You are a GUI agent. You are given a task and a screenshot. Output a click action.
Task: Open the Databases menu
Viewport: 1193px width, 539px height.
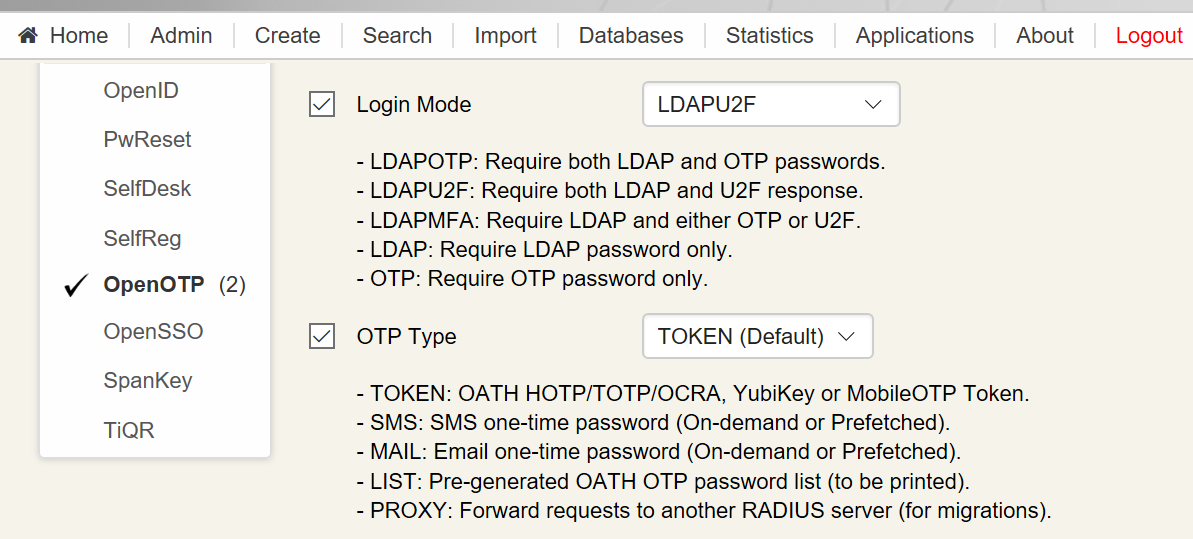pos(631,36)
